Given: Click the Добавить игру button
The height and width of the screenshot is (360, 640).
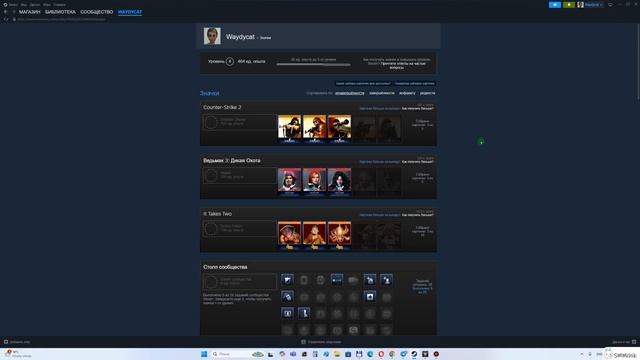Looking at the screenshot, I should 17,342.
